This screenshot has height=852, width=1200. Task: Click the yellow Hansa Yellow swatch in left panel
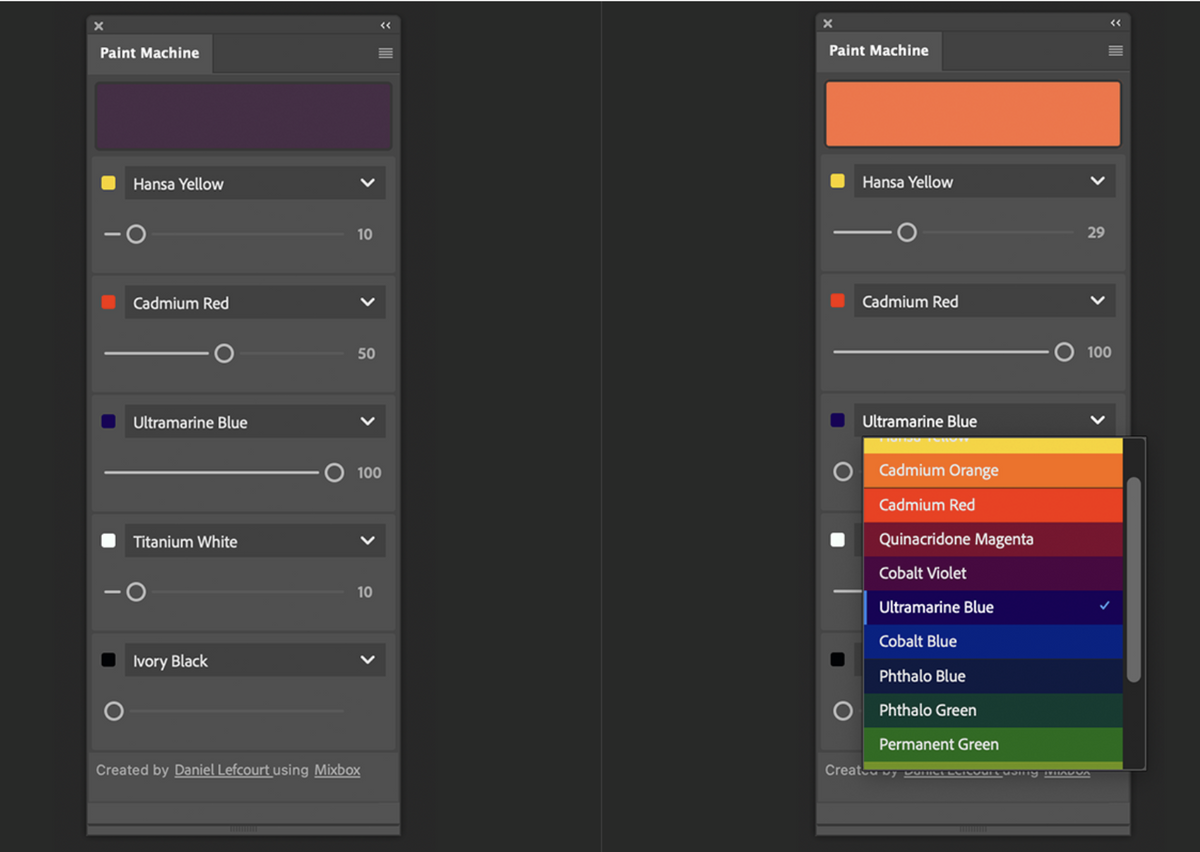(109, 183)
